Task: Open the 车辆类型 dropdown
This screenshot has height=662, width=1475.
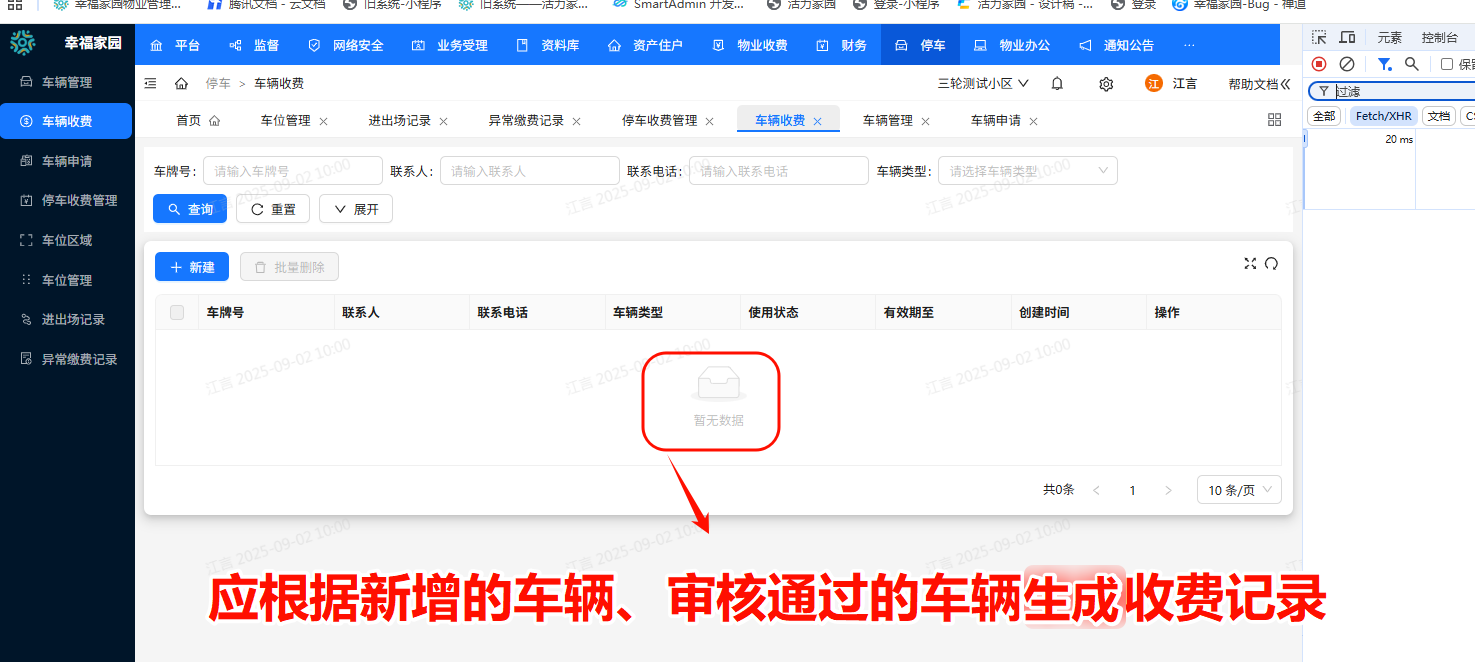Action: (1027, 171)
